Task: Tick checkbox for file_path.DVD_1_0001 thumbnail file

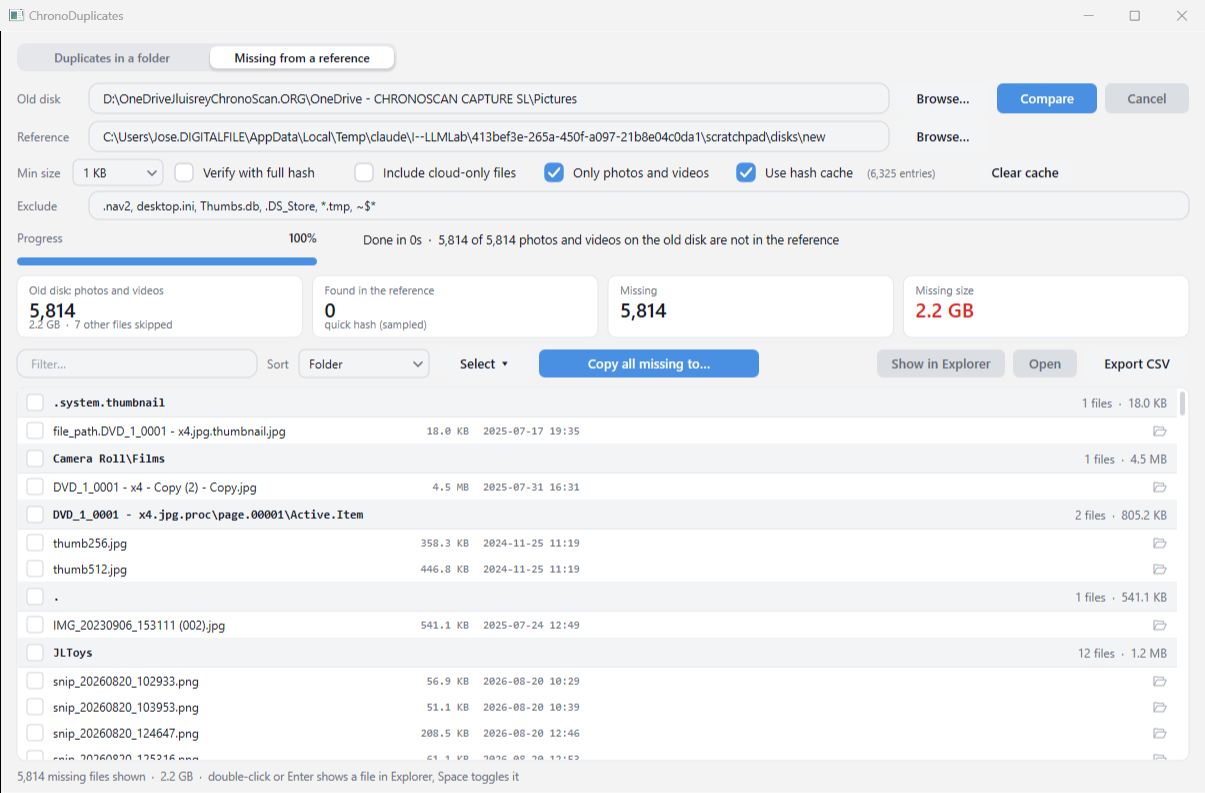Action: coord(35,431)
